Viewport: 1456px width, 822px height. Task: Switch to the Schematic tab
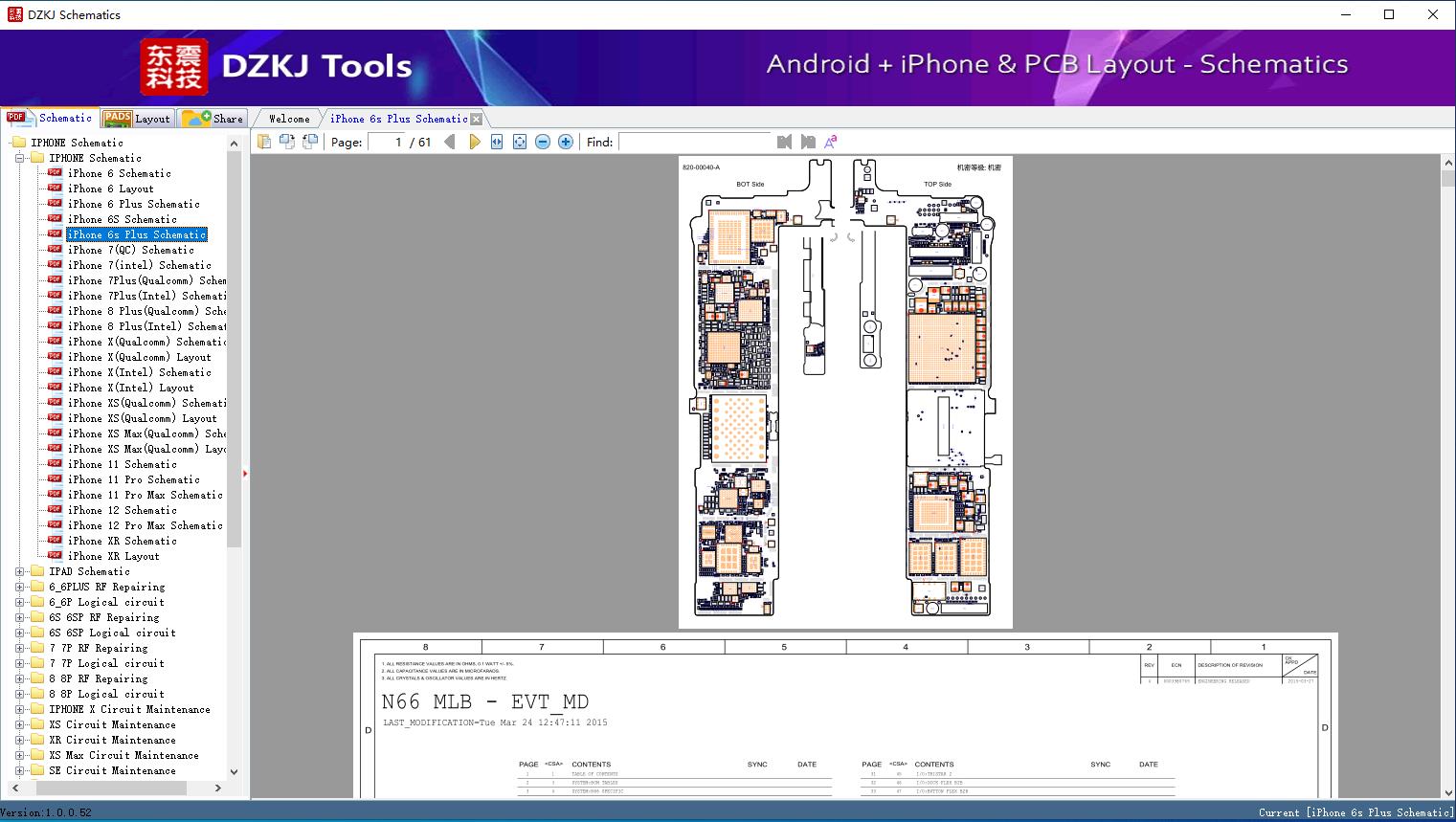coord(50,118)
